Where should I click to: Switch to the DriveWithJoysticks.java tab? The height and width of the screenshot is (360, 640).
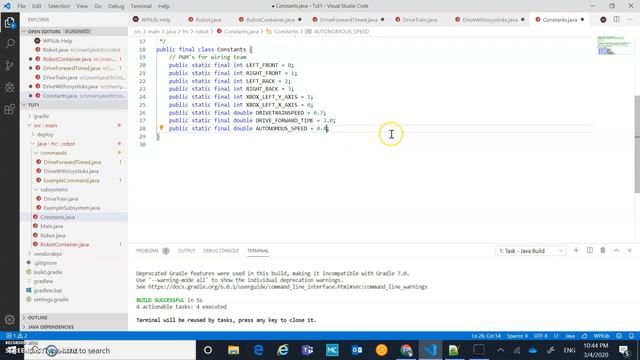point(489,20)
